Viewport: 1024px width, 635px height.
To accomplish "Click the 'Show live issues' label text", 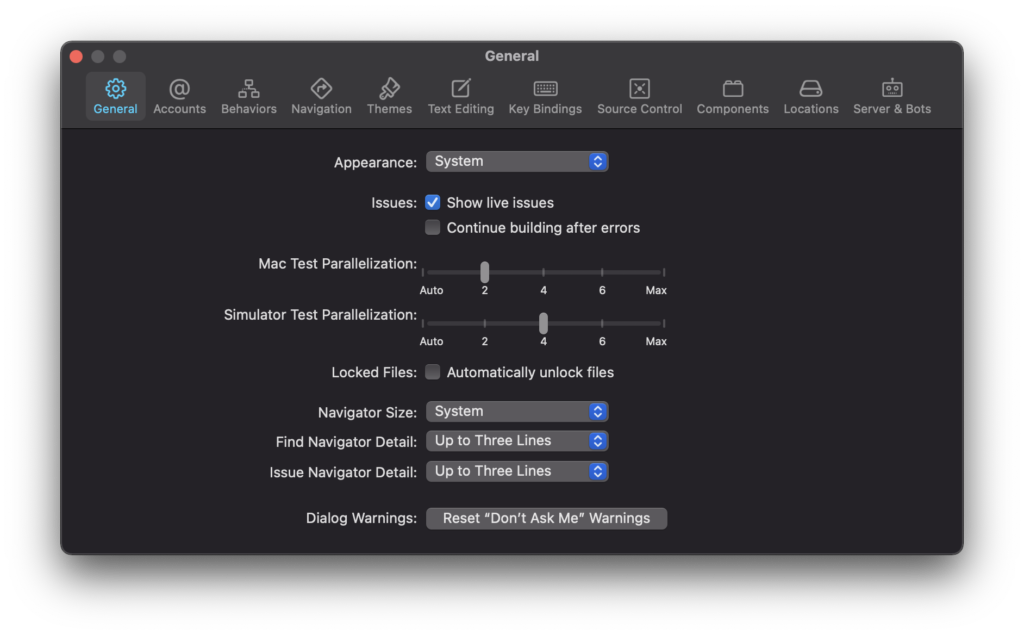I will click(x=500, y=203).
